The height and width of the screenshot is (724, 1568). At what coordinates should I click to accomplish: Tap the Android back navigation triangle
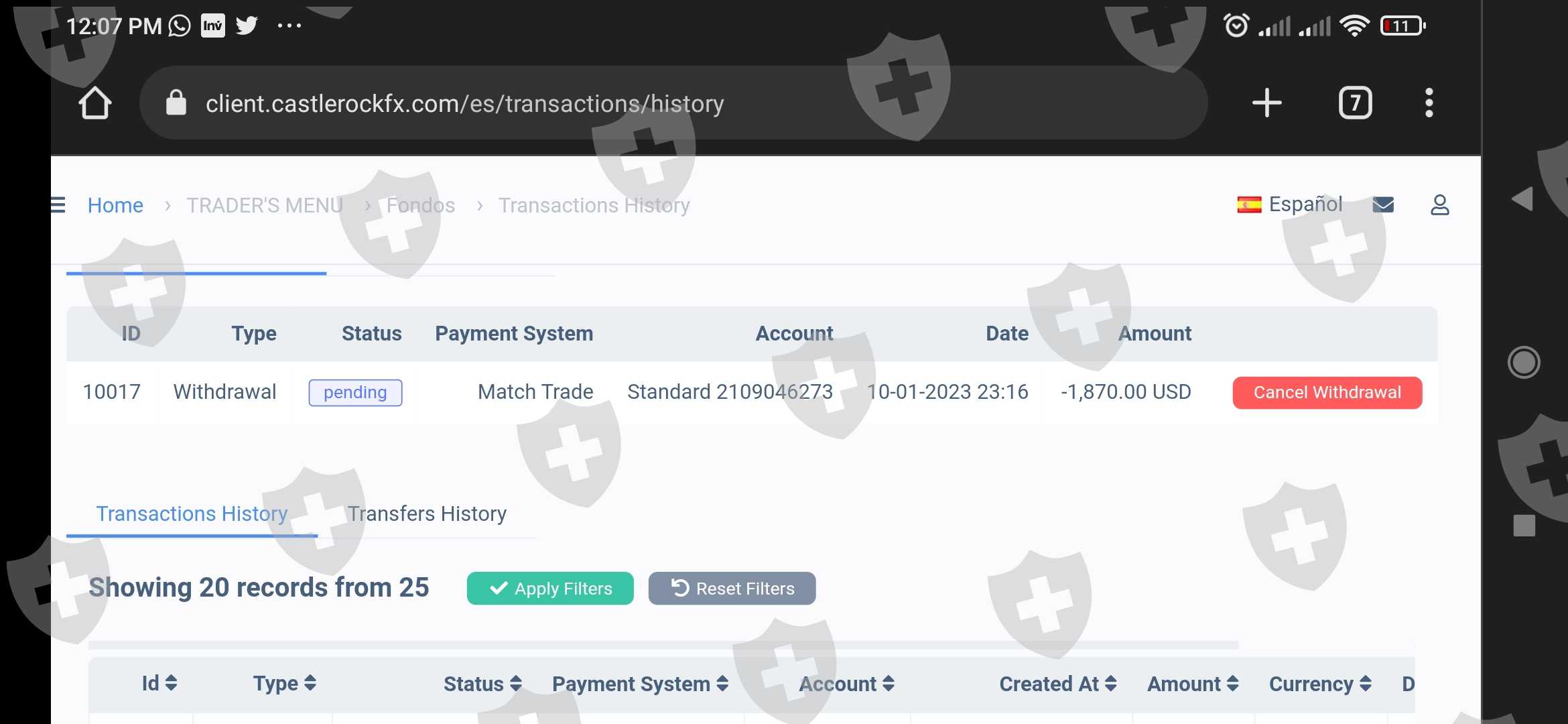[x=1522, y=199]
